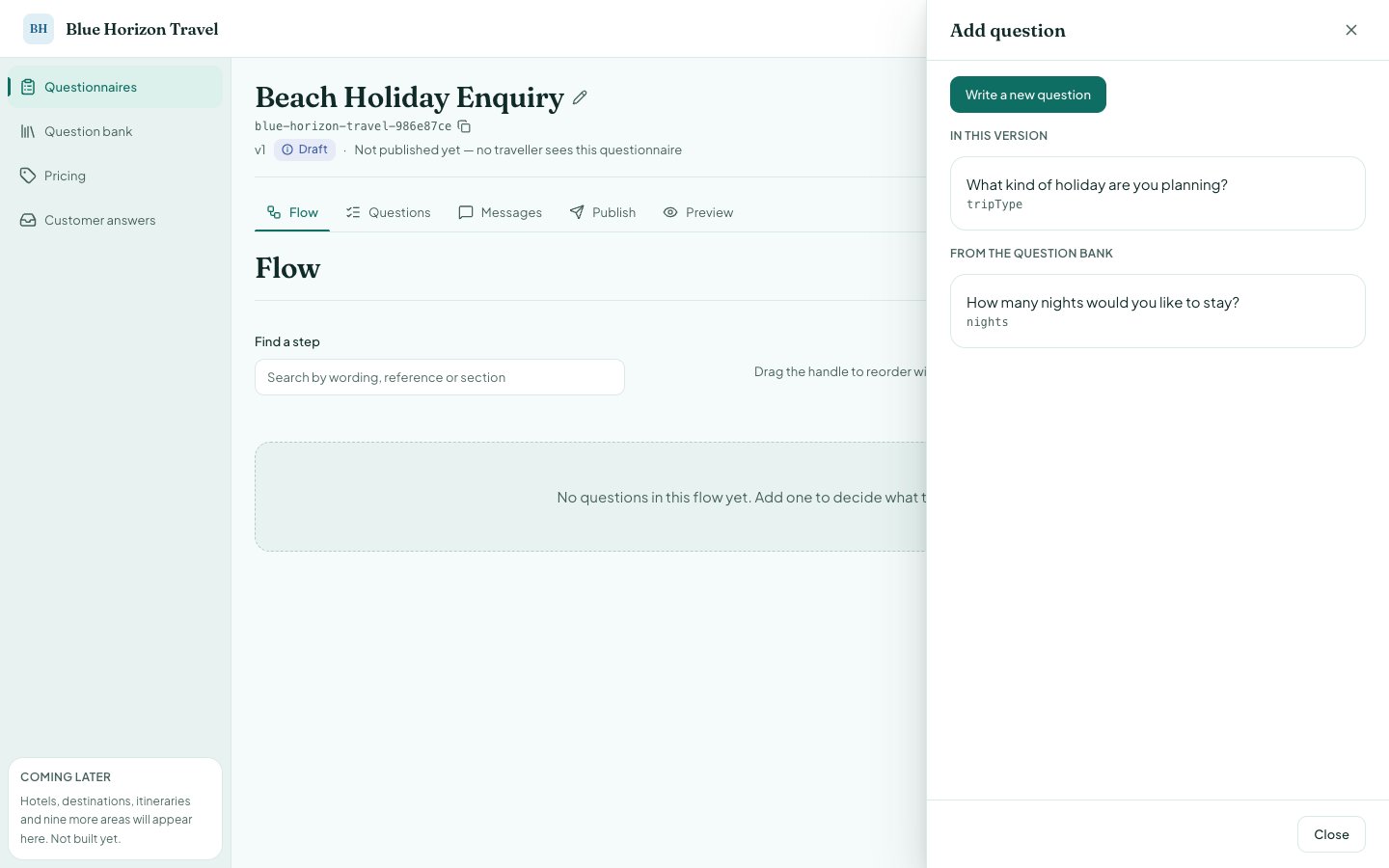The height and width of the screenshot is (868, 1389).
Task: Switch to the Messages tab
Action: point(500,212)
